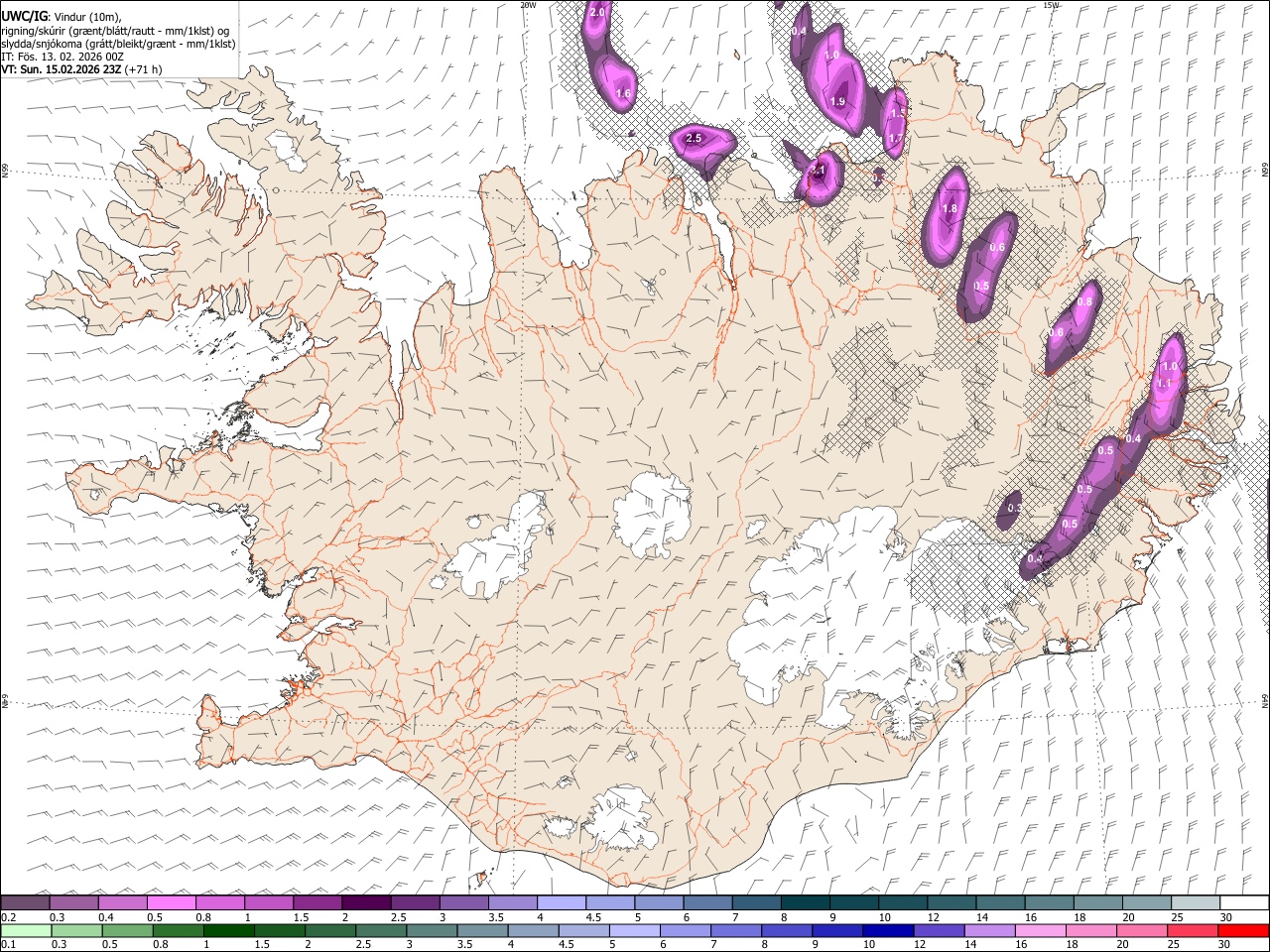Click the lower legend swatch between 0.5 and 0.8
The height and width of the screenshot is (952, 1270).
(126, 931)
